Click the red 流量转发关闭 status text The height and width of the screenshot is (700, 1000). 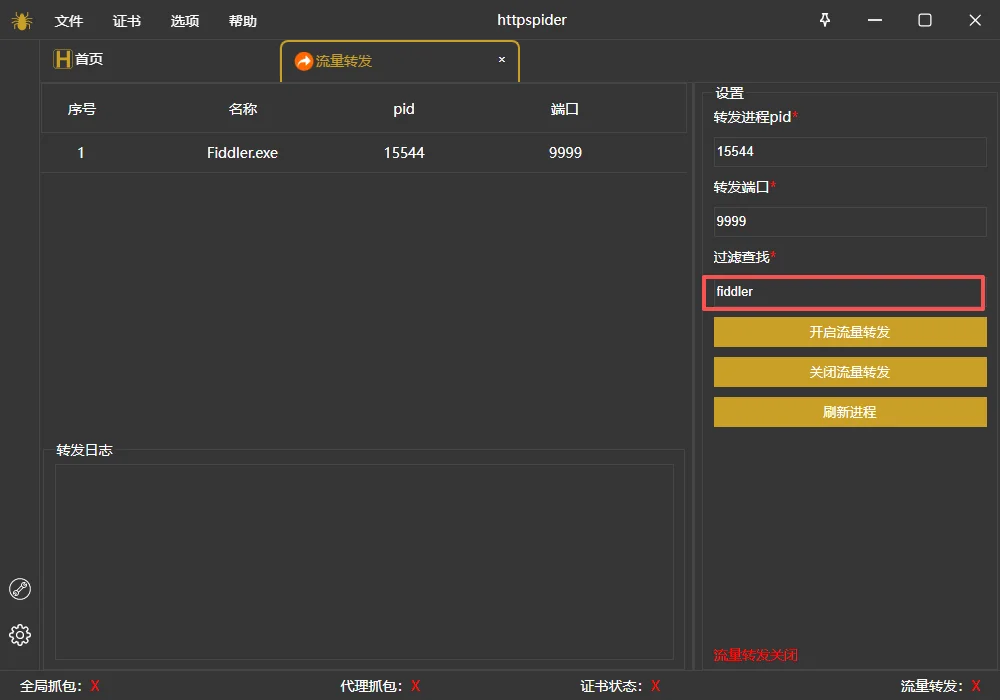755,655
